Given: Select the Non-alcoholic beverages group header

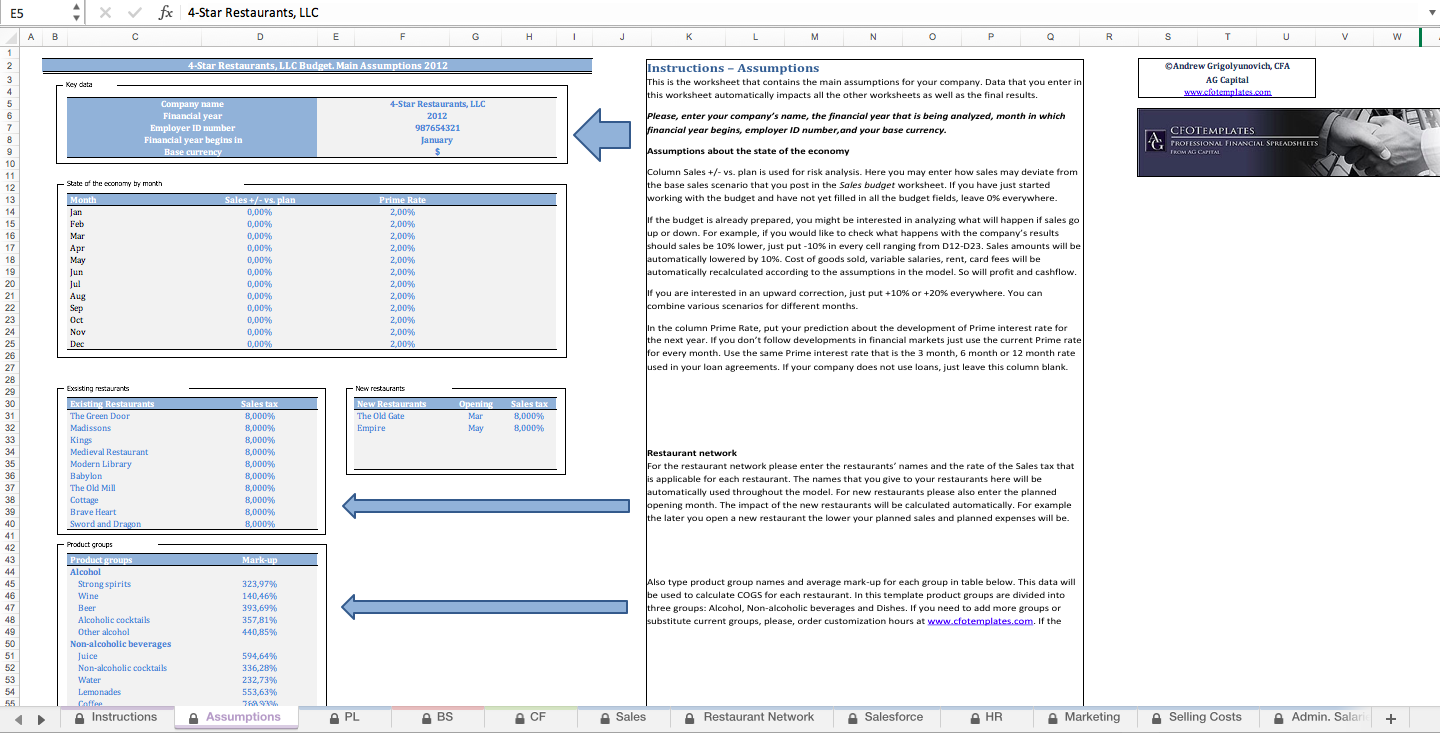Looking at the screenshot, I should click(135, 644).
